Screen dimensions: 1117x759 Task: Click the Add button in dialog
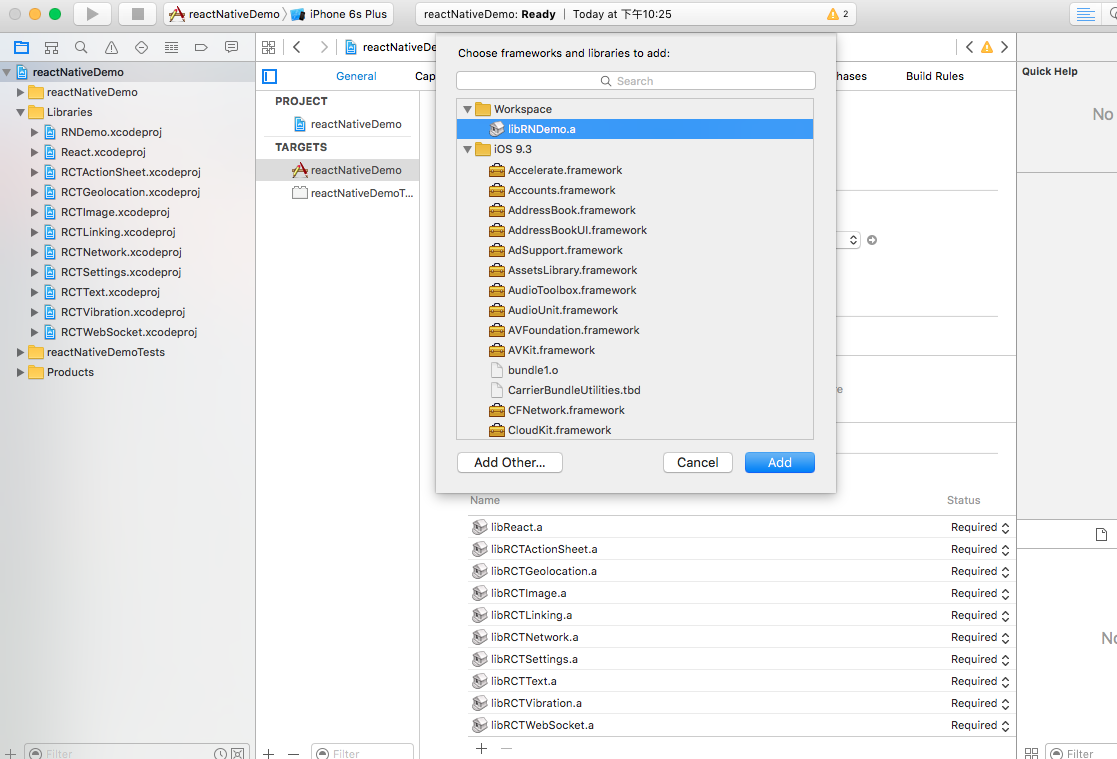point(779,462)
